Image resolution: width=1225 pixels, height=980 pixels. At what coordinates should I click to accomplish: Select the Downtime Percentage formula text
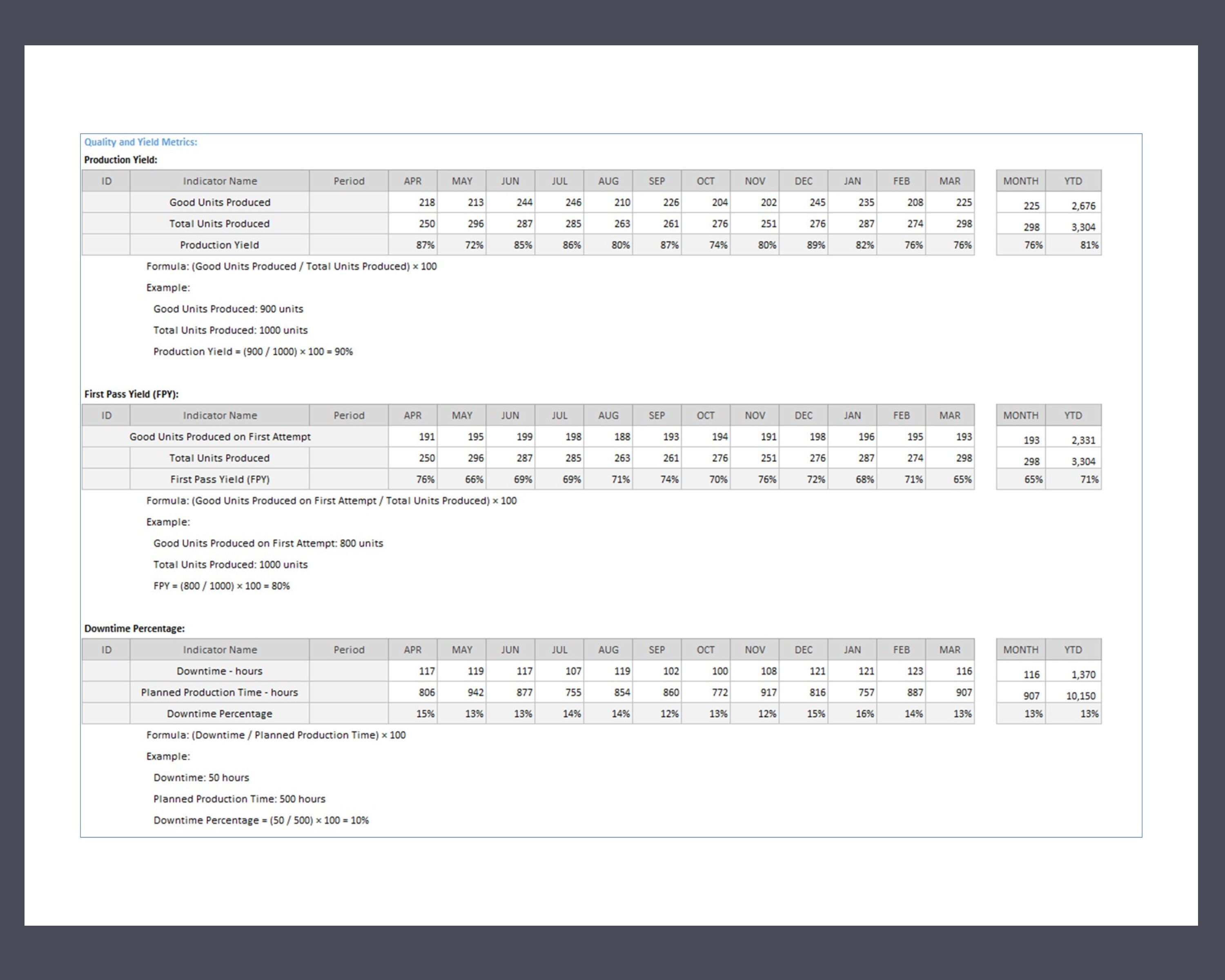click(x=276, y=735)
